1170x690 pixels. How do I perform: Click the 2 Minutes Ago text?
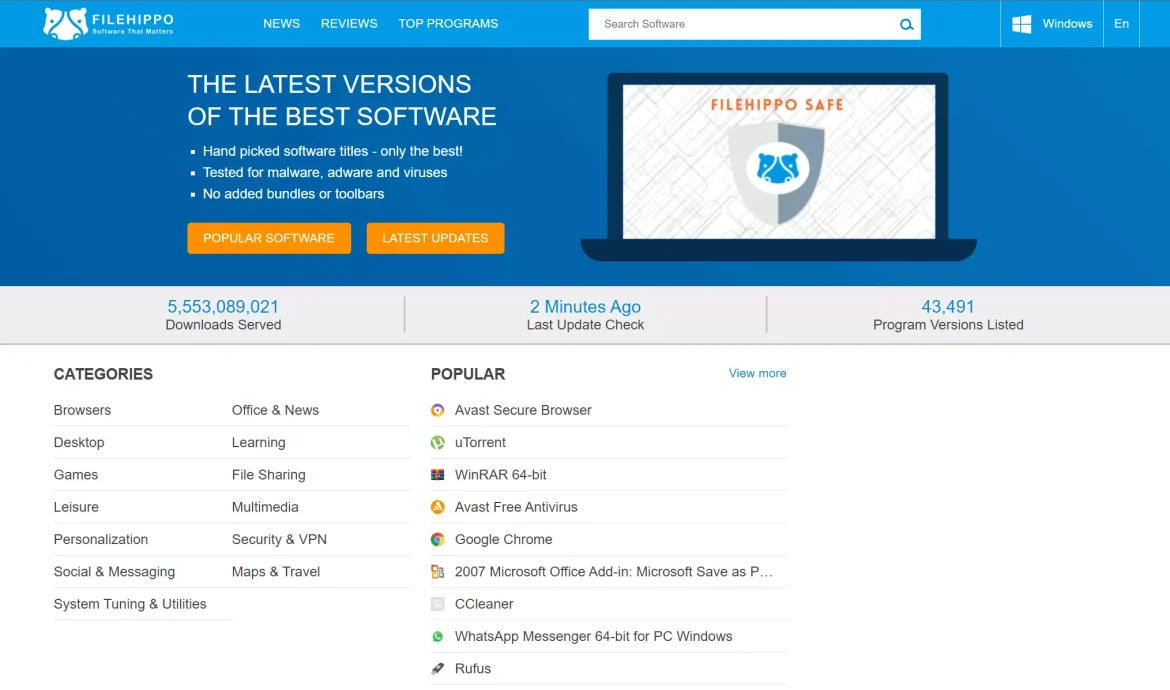tap(585, 307)
